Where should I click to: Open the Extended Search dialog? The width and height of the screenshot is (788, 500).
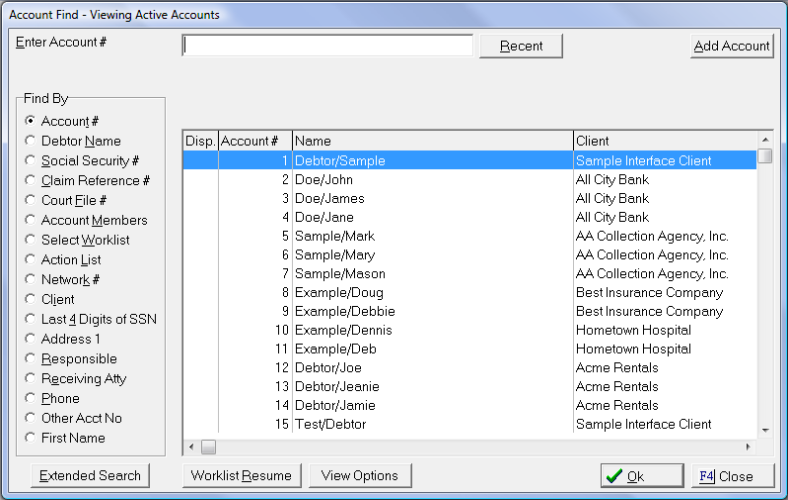90,476
